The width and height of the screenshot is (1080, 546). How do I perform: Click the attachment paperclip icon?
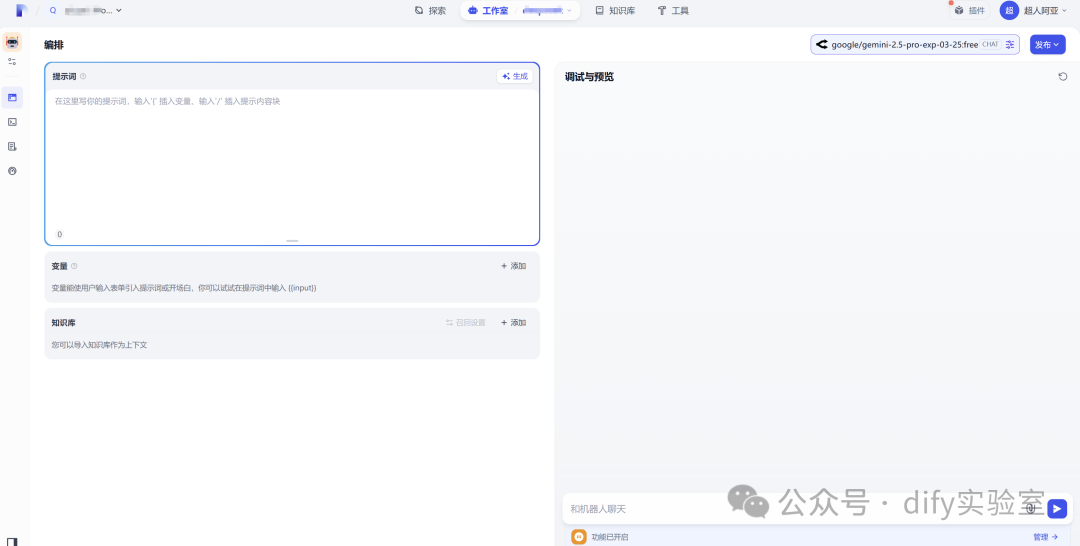click(1031, 509)
